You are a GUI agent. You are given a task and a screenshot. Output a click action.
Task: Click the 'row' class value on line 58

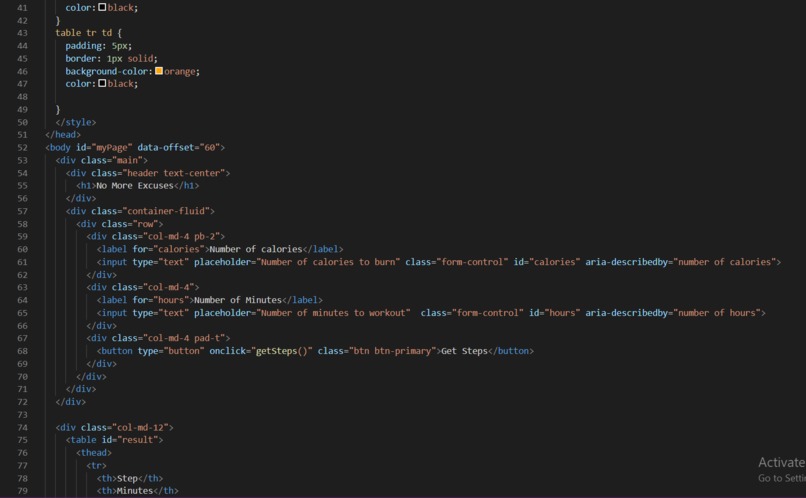click(x=145, y=224)
